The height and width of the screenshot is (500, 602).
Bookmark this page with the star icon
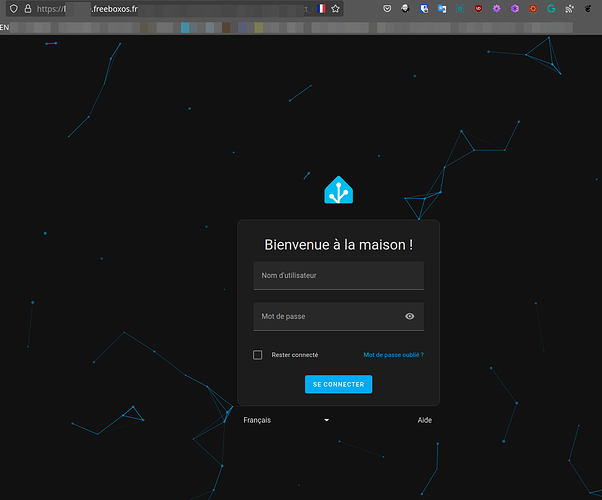336,8
